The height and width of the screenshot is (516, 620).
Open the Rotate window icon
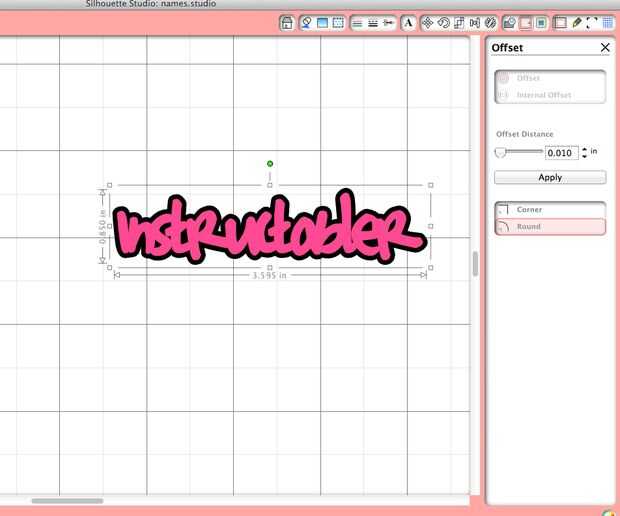click(443, 23)
